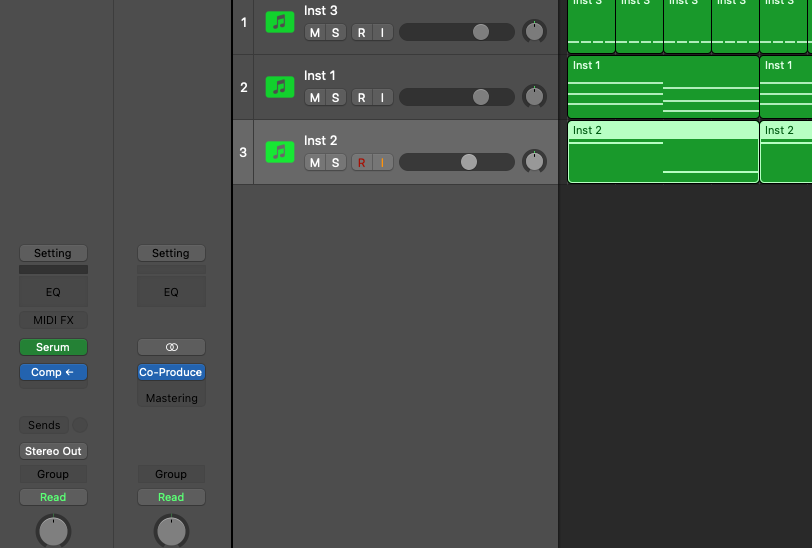Mute the Inst 3 track
The height and width of the screenshot is (548, 812).
click(x=315, y=33)
